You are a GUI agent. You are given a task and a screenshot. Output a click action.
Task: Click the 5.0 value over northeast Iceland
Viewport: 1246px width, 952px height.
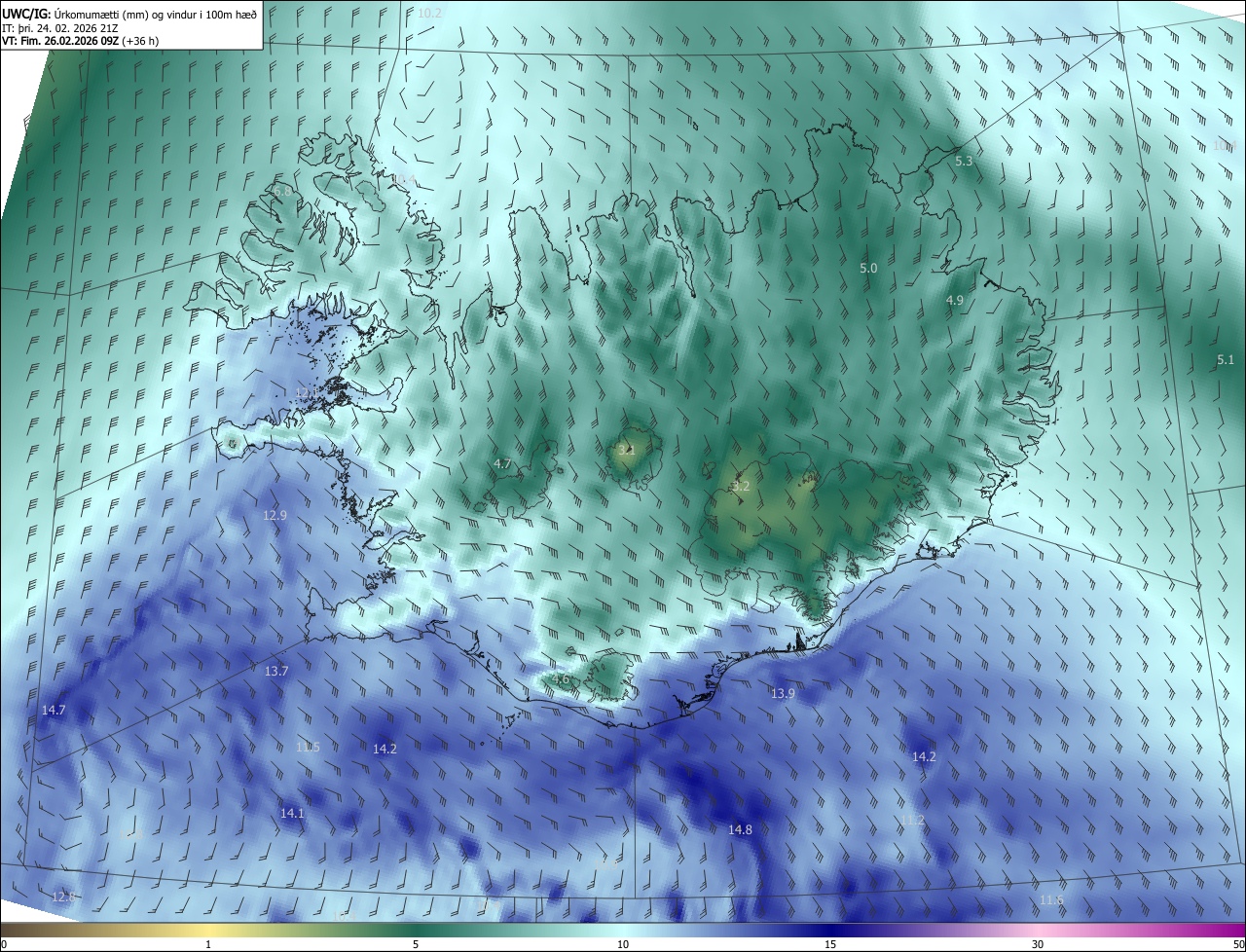tap(868, 268)
